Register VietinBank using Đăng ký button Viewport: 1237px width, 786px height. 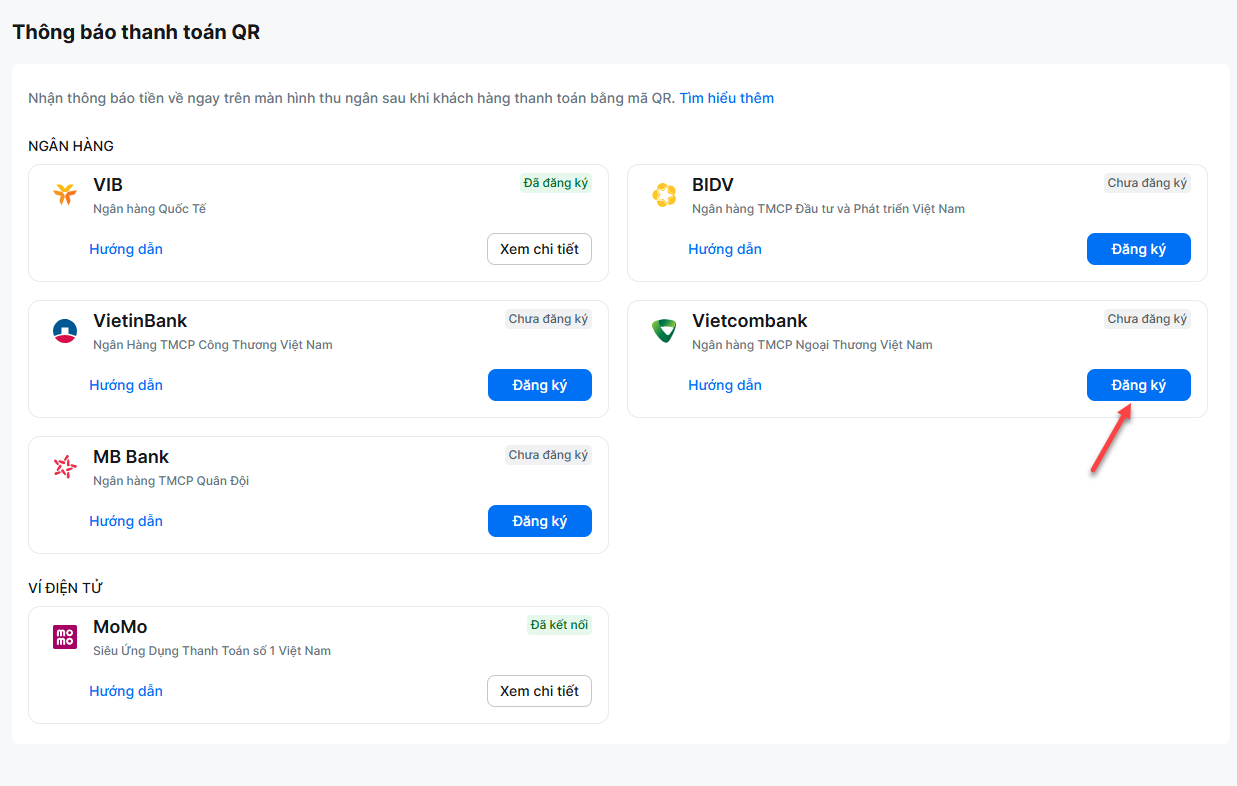click(540, 385)
